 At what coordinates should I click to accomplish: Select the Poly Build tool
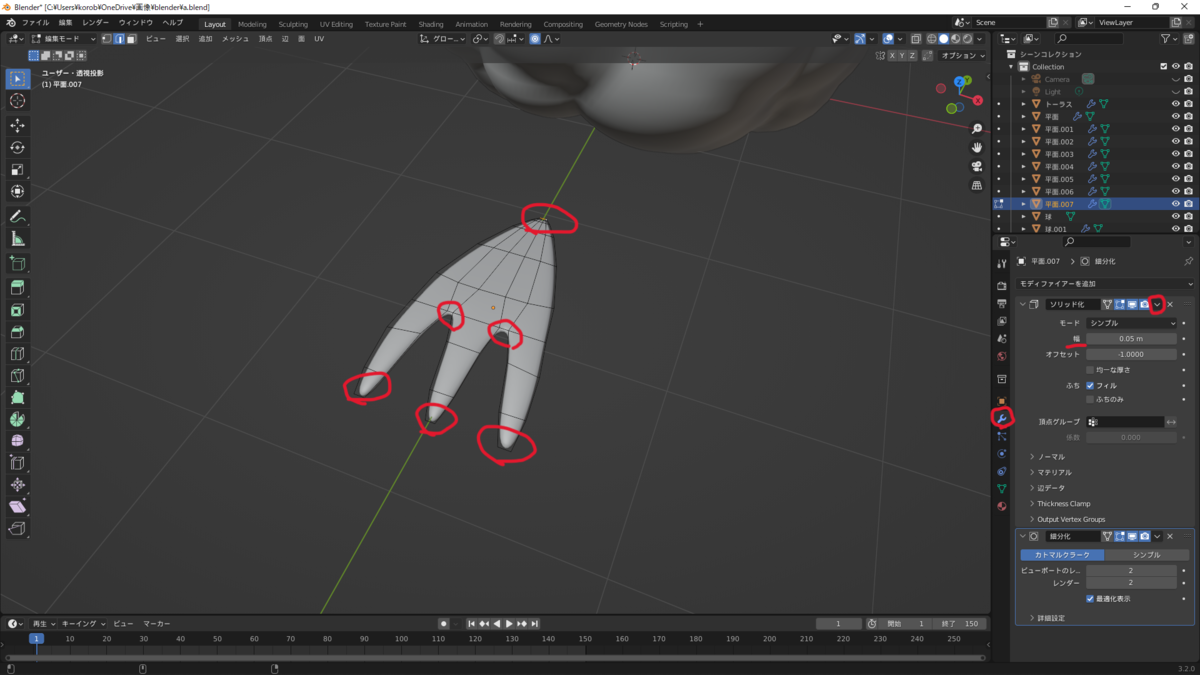[x=17, y=398]
